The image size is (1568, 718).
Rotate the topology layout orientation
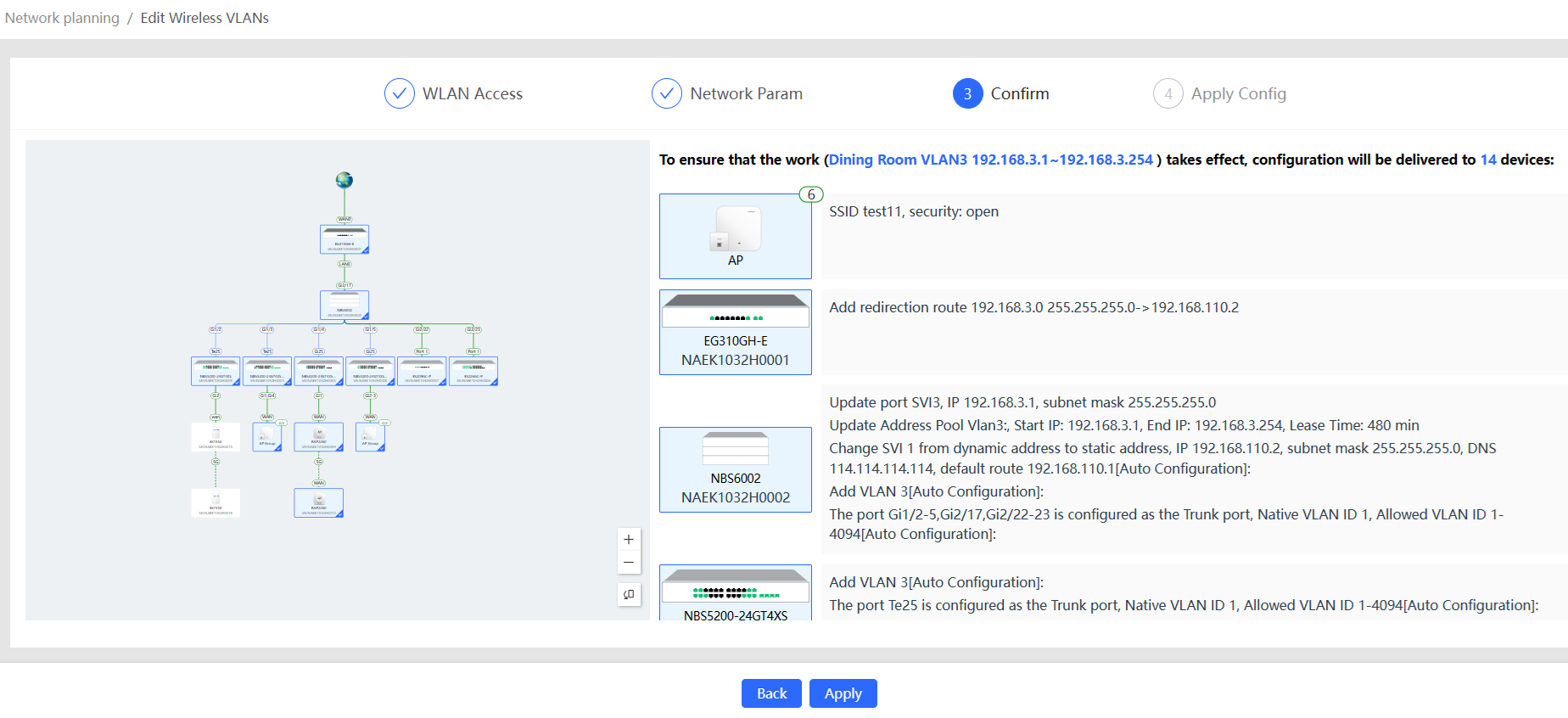[628, 595]
